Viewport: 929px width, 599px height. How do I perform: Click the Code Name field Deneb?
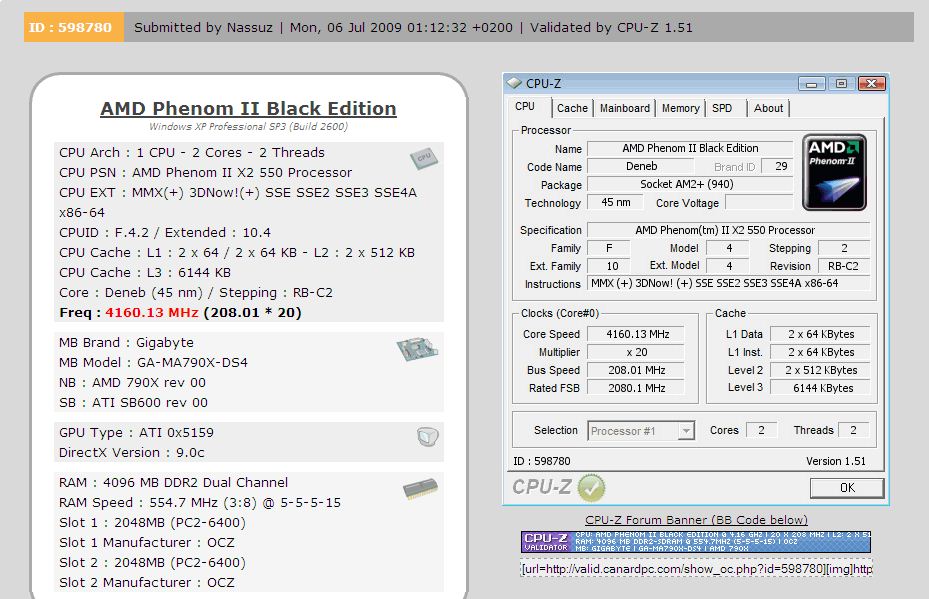click(642, 166)
